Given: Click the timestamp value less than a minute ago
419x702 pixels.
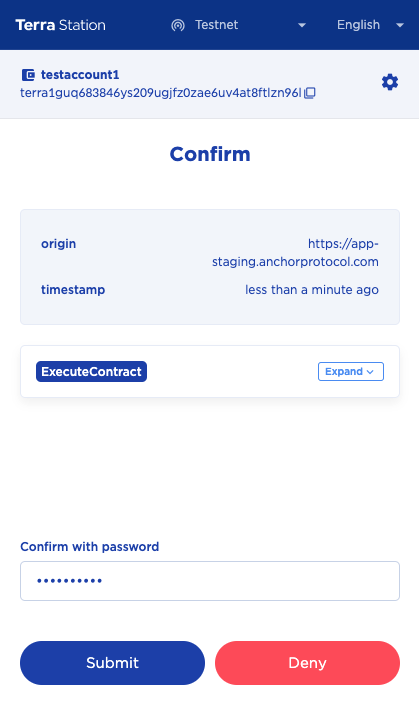Looking at the screenshot, I should click(x=312, y=290).
